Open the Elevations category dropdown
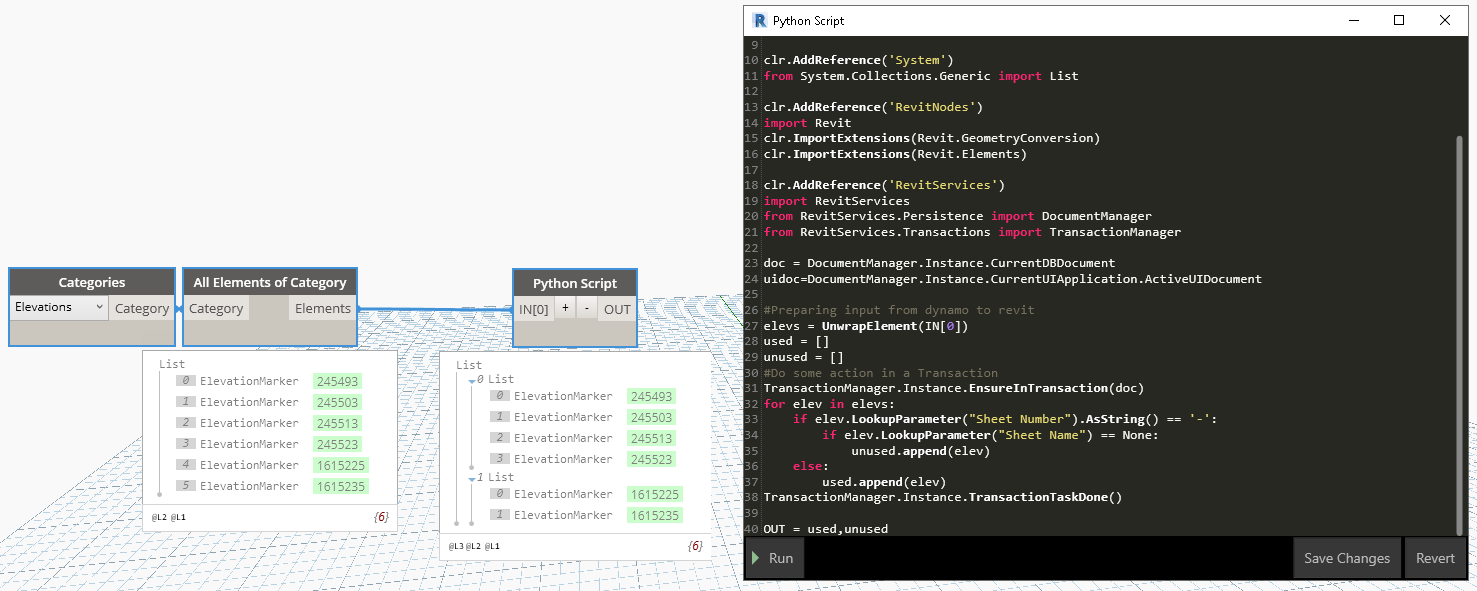The height and width of the screenshot is (591, 1477). click(x=58, y=308)
